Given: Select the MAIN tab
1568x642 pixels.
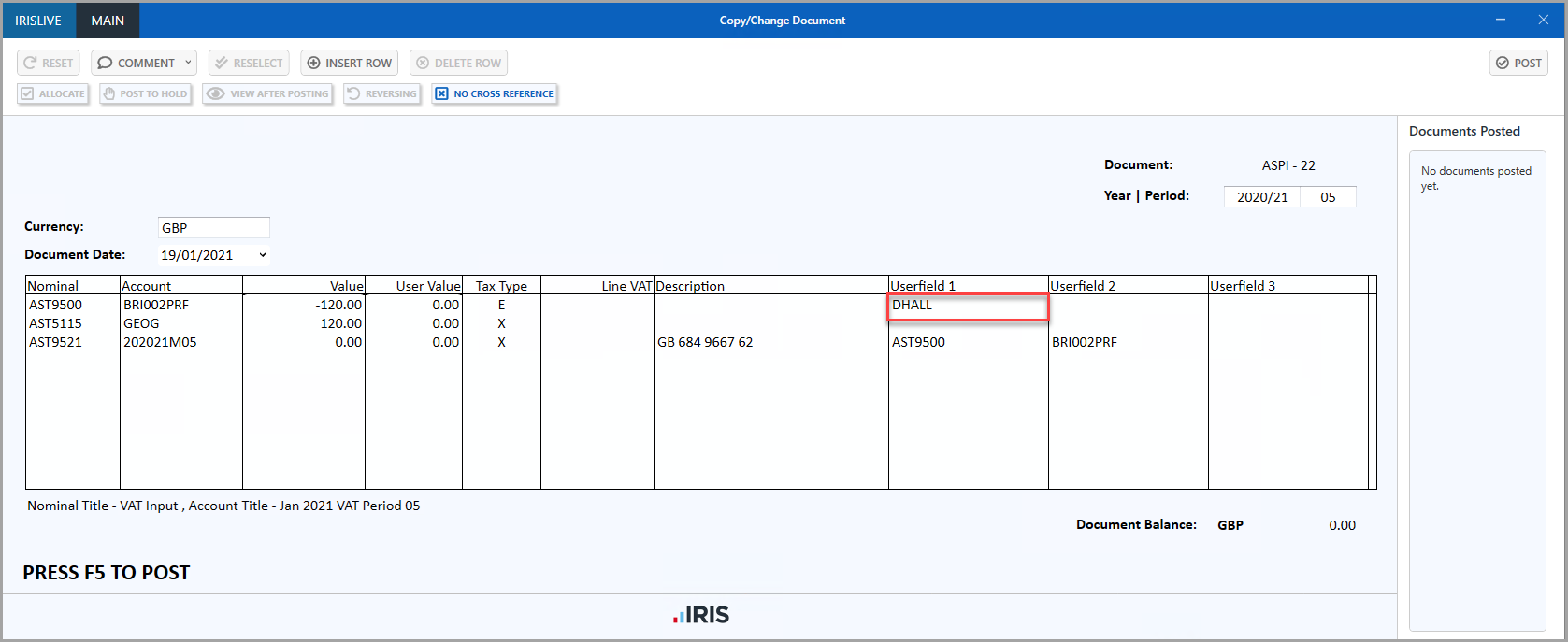Looking at the screenshot, I should (108, 21).
